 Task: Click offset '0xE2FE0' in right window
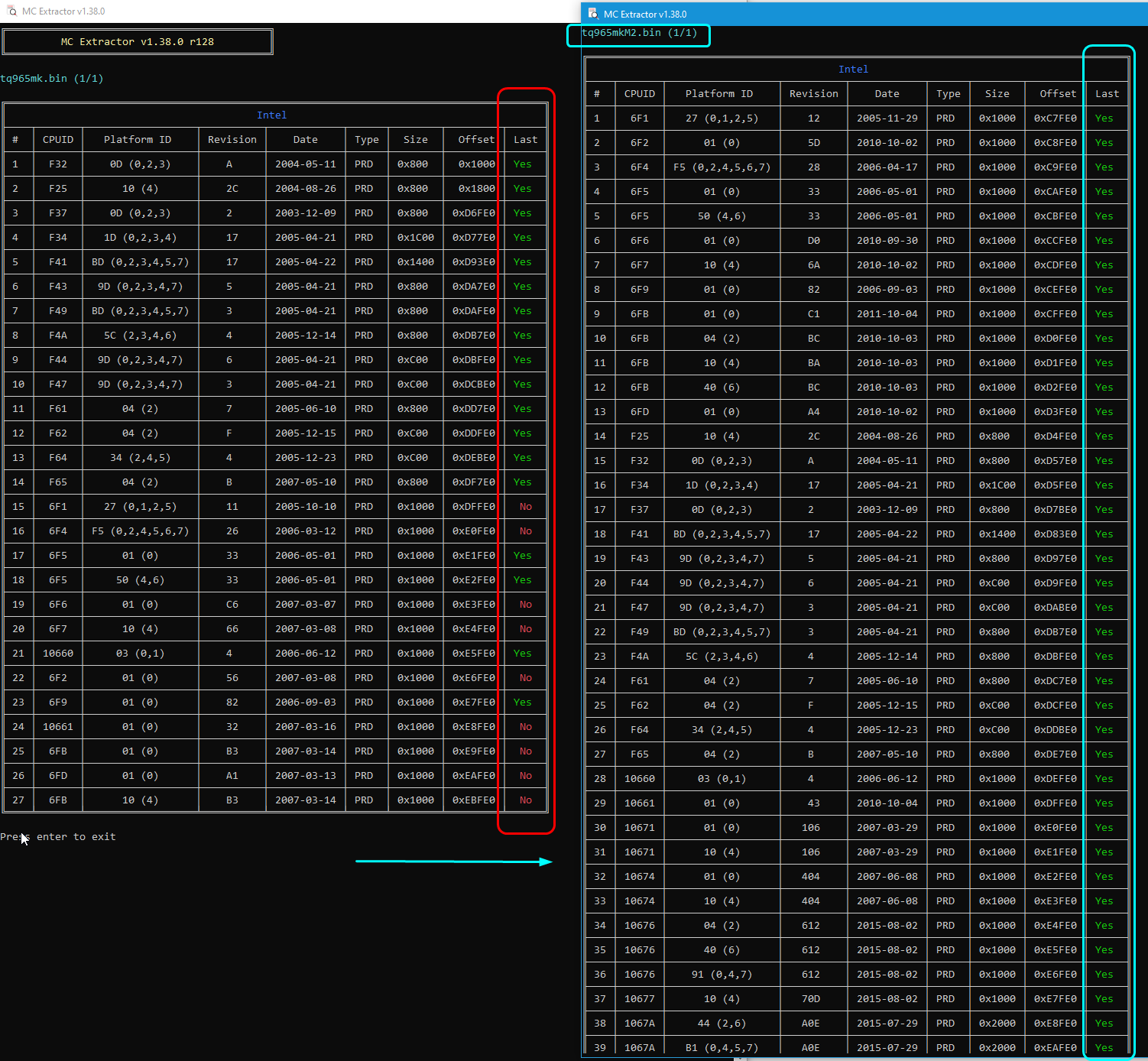[x=1056, y=877]
